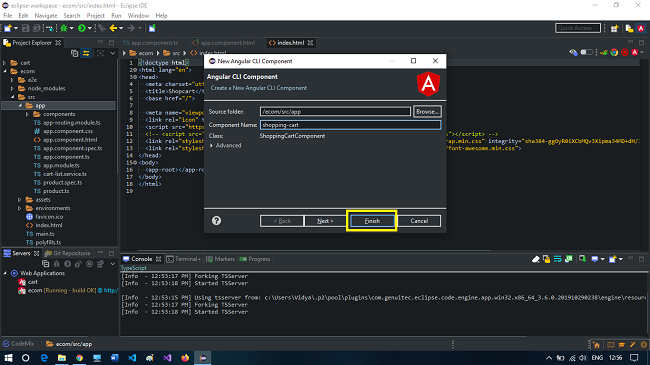Click the Next button in the dialog
The height and width of the screenshot is (365, 650).
point(325,221)
